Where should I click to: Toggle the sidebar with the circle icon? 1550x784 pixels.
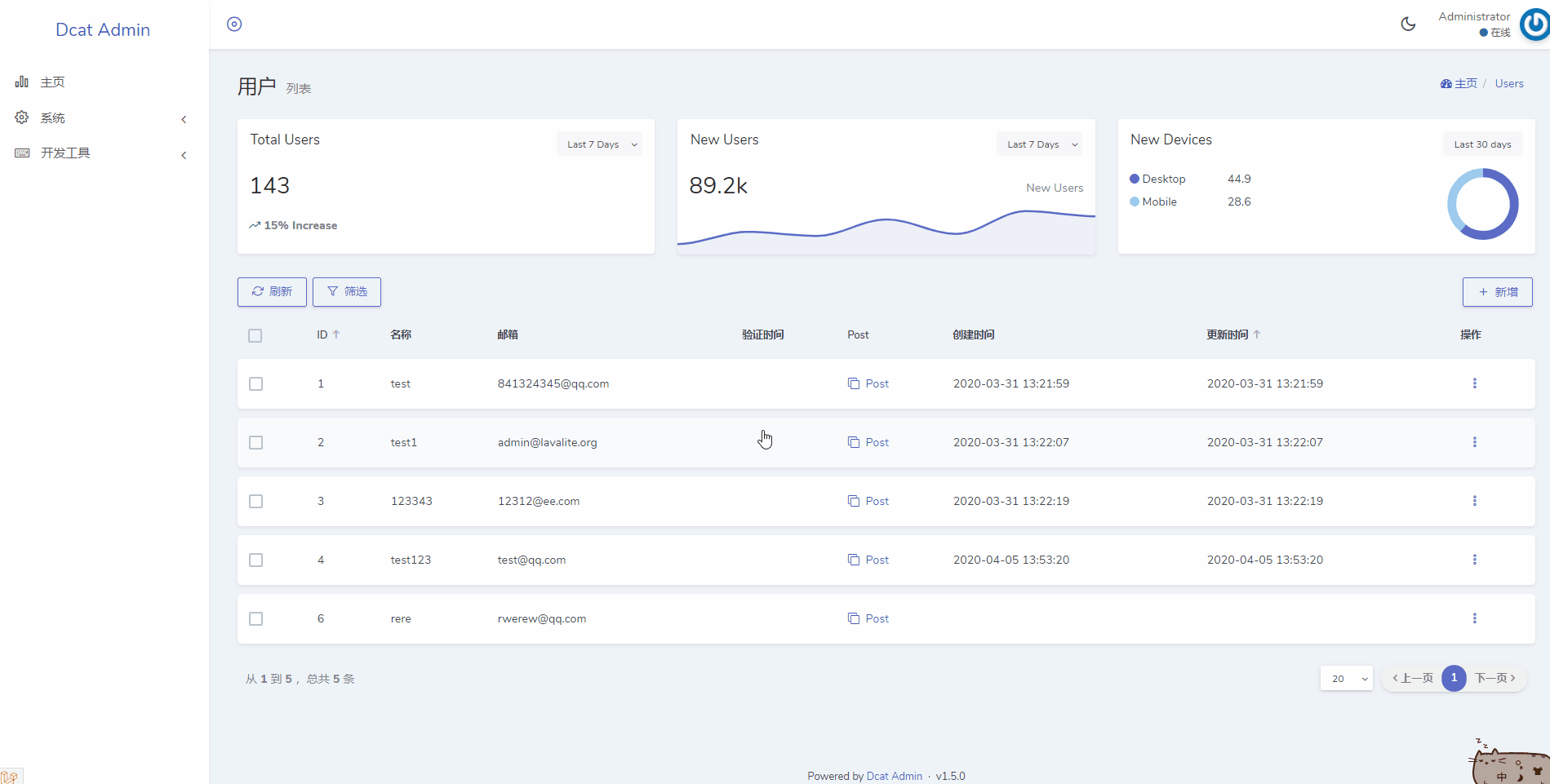pyautogui.click(x=234, y=24)
